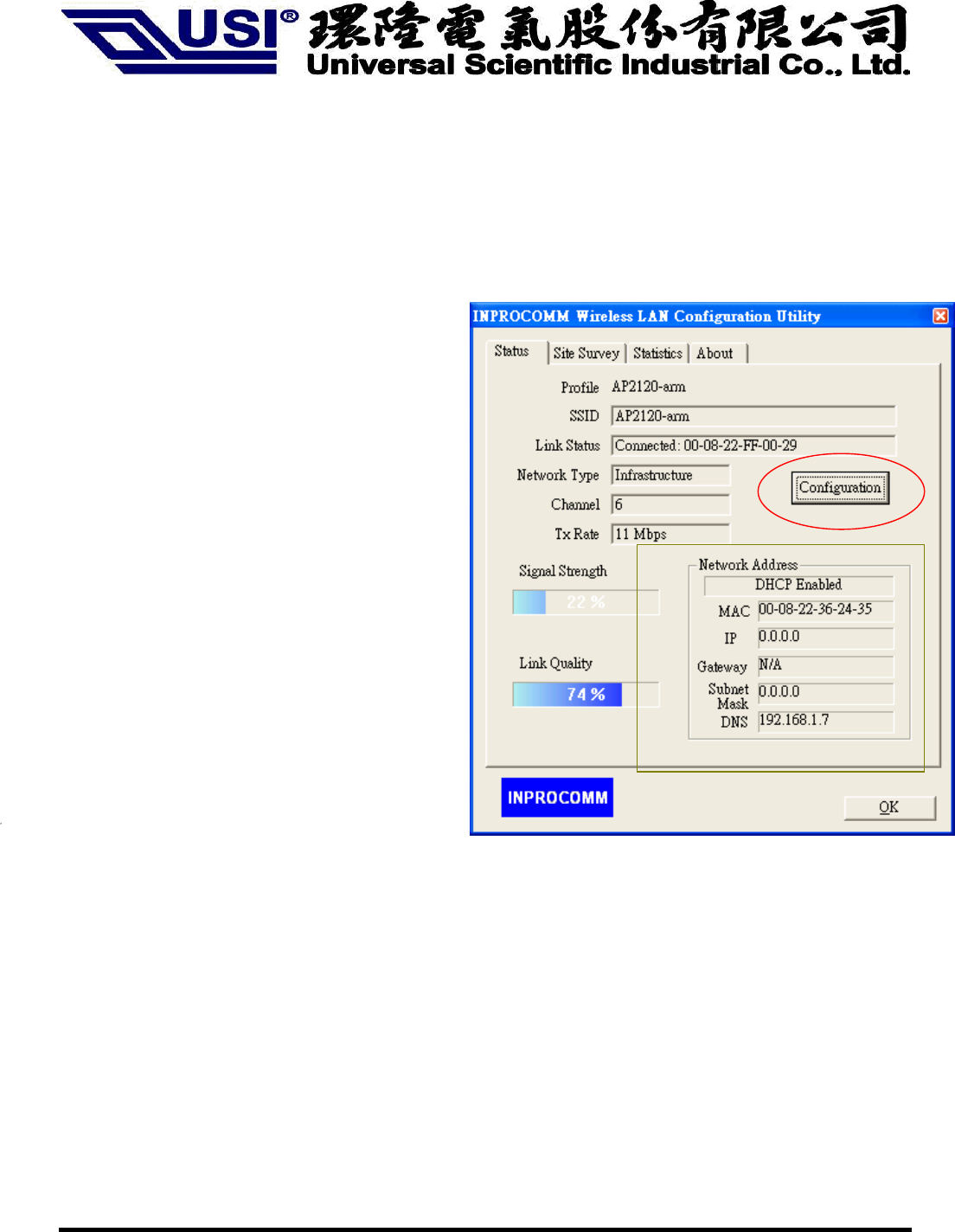Click the Subnet Mask 0.0.0.0 field
Screen dimensions: 955x1232
825,693
